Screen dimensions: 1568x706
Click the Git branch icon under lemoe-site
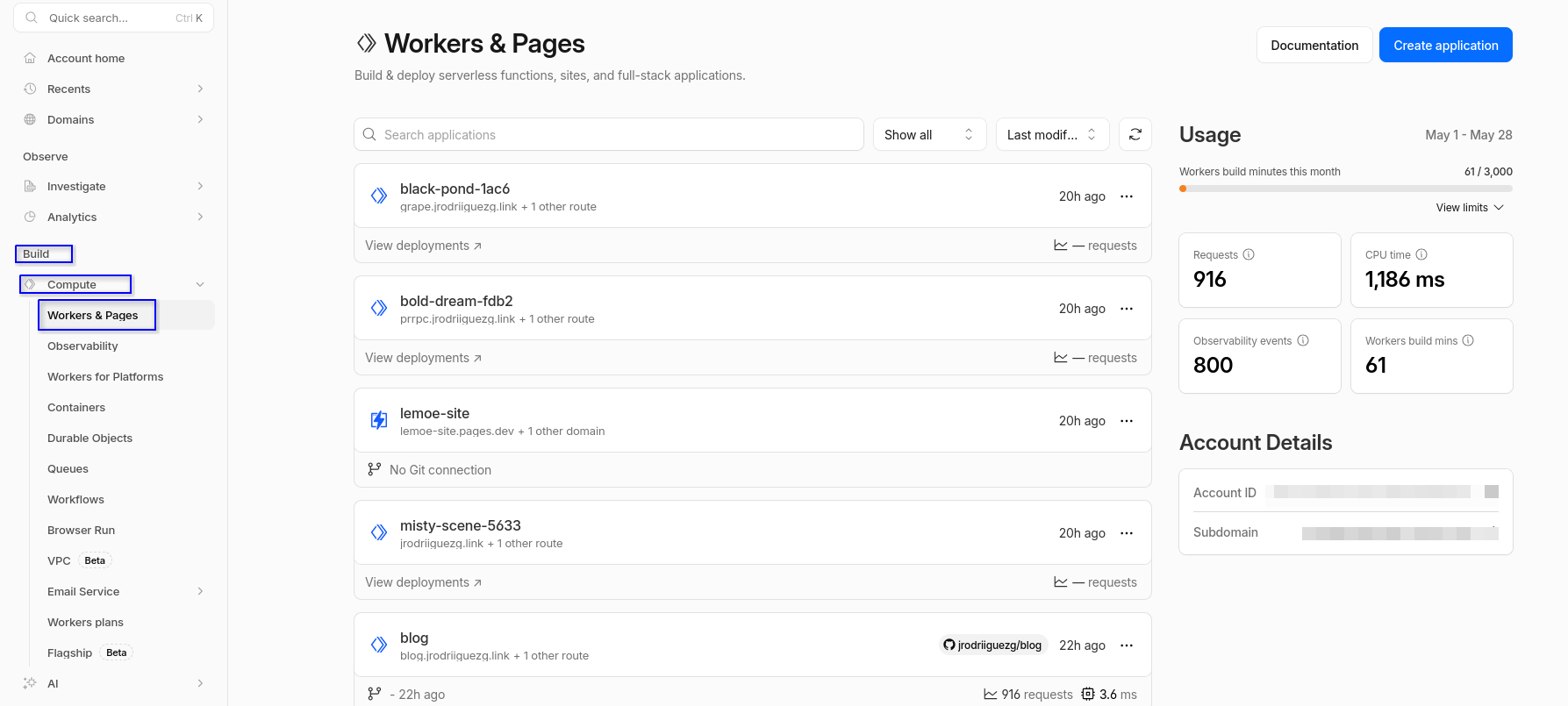point(375,469)
